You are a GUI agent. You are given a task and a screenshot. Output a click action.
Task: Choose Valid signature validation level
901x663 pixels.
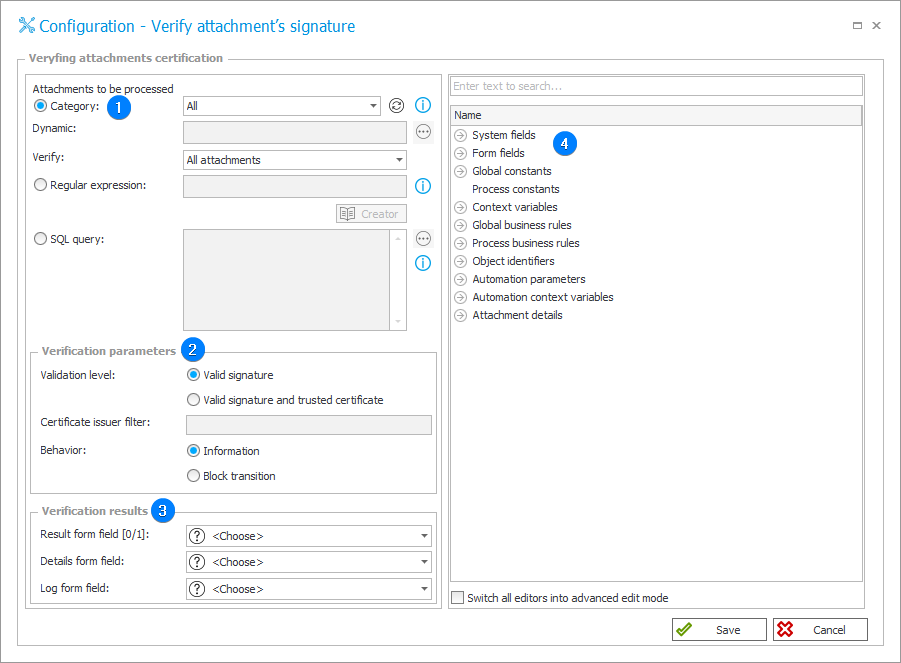[194, 375]
